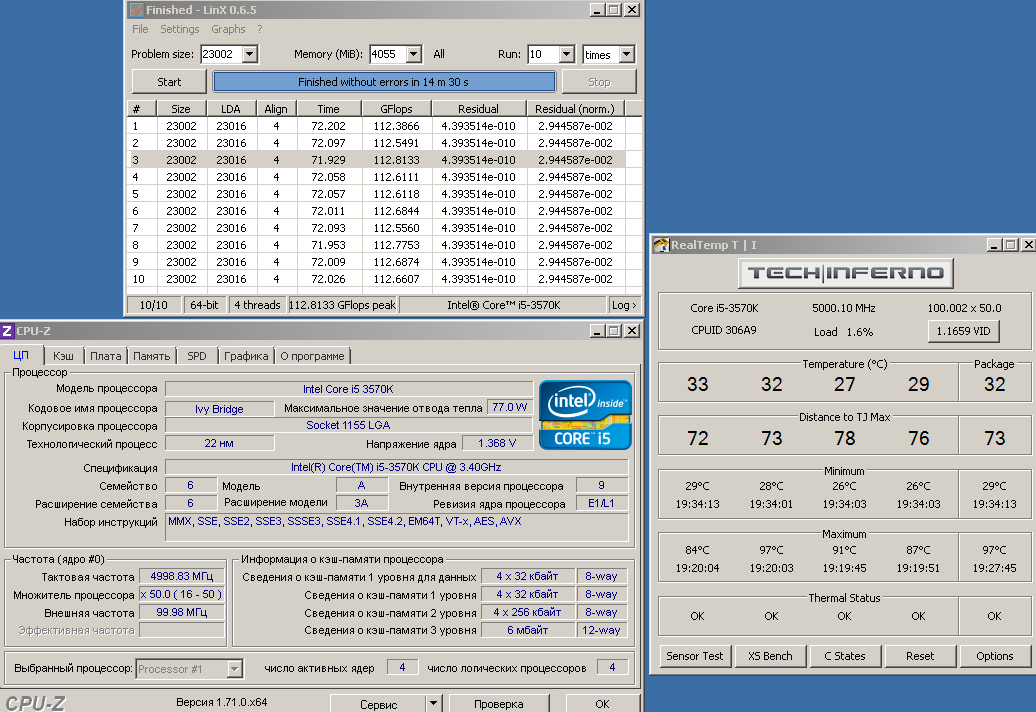Click the CPU-Z title bar Z icon

click(x=7, y=331)
